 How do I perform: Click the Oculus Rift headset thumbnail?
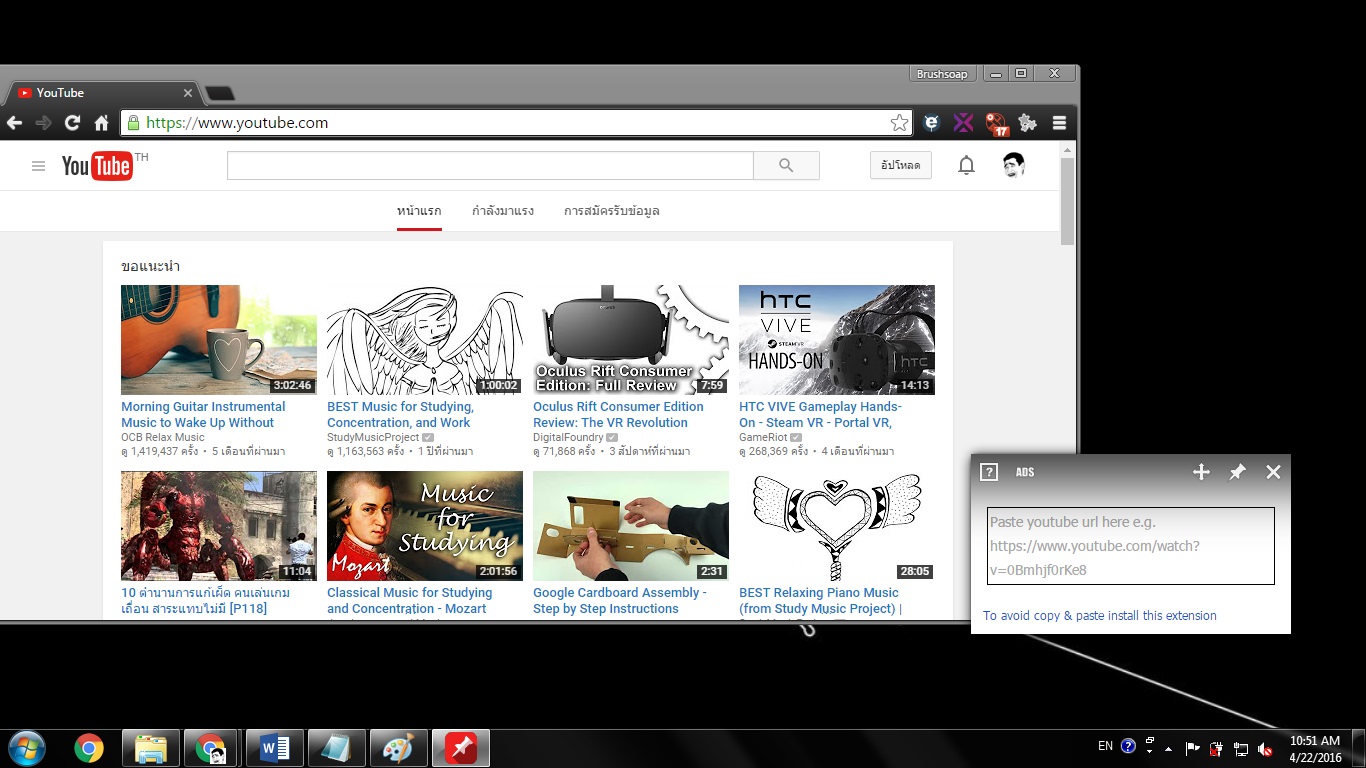[x=631, y=340]
